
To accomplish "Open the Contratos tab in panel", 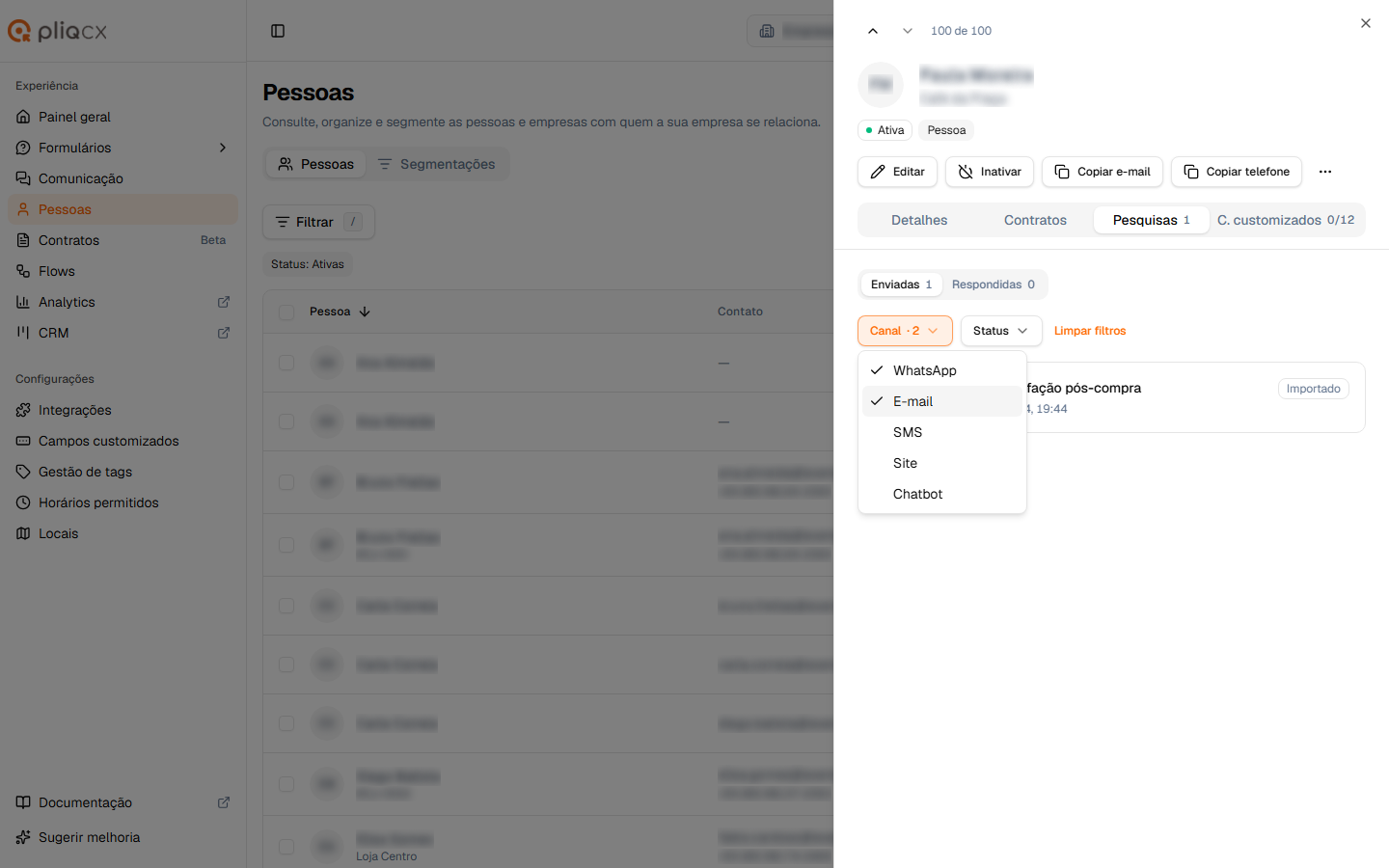I will point(1035,220).
